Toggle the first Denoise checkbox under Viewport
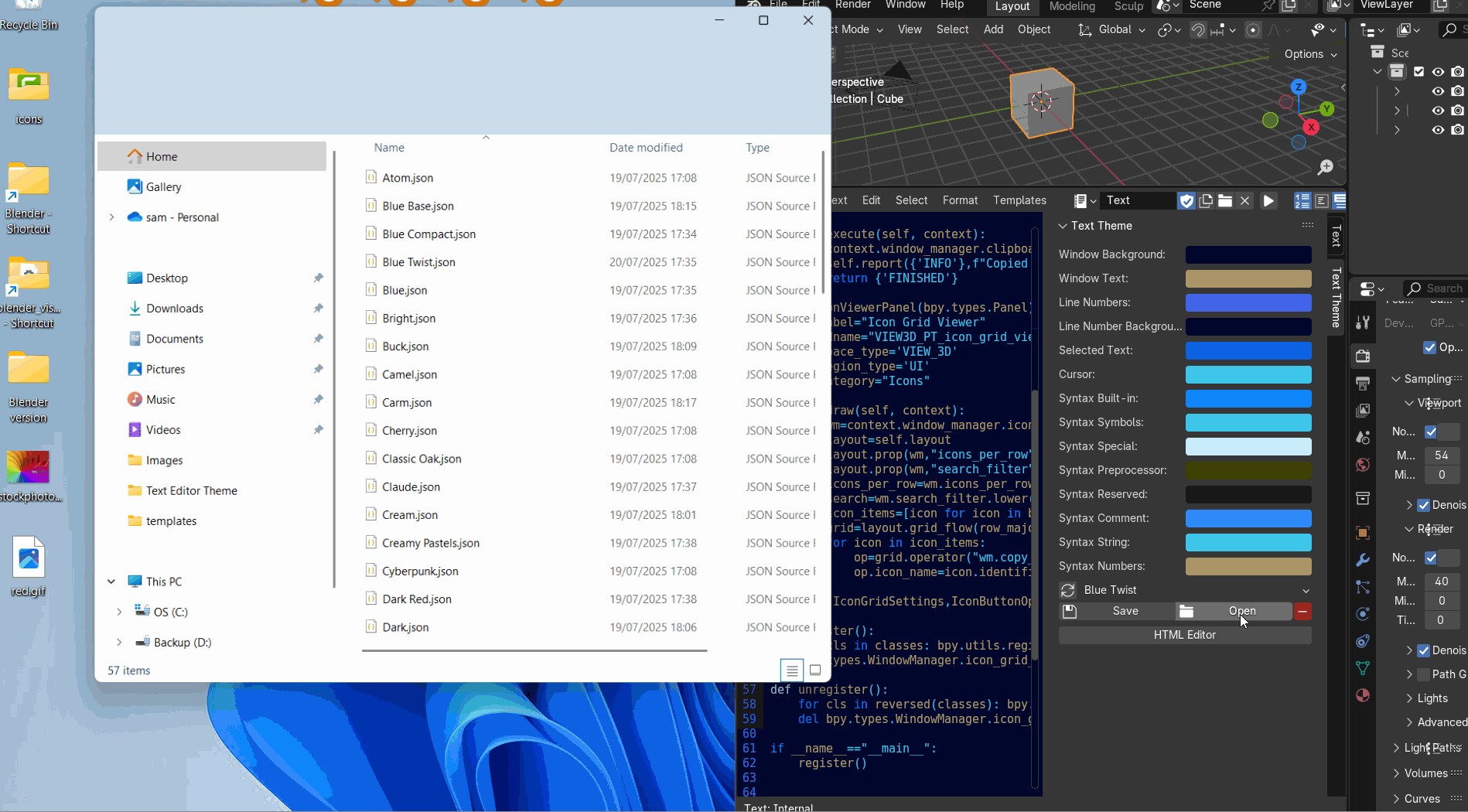 pos(1424,505)
